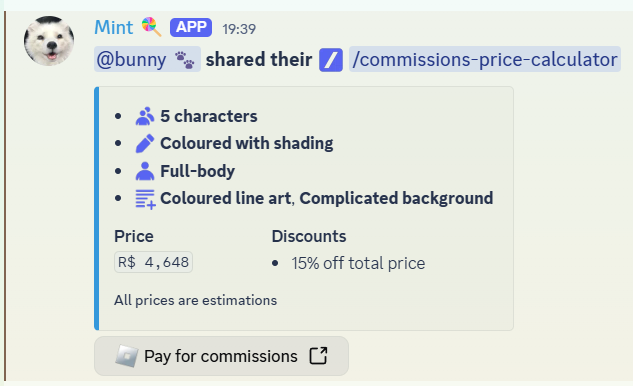Click the 19:39 message timestamp
The image size is (633, 386).
click(x=239, y=29)
